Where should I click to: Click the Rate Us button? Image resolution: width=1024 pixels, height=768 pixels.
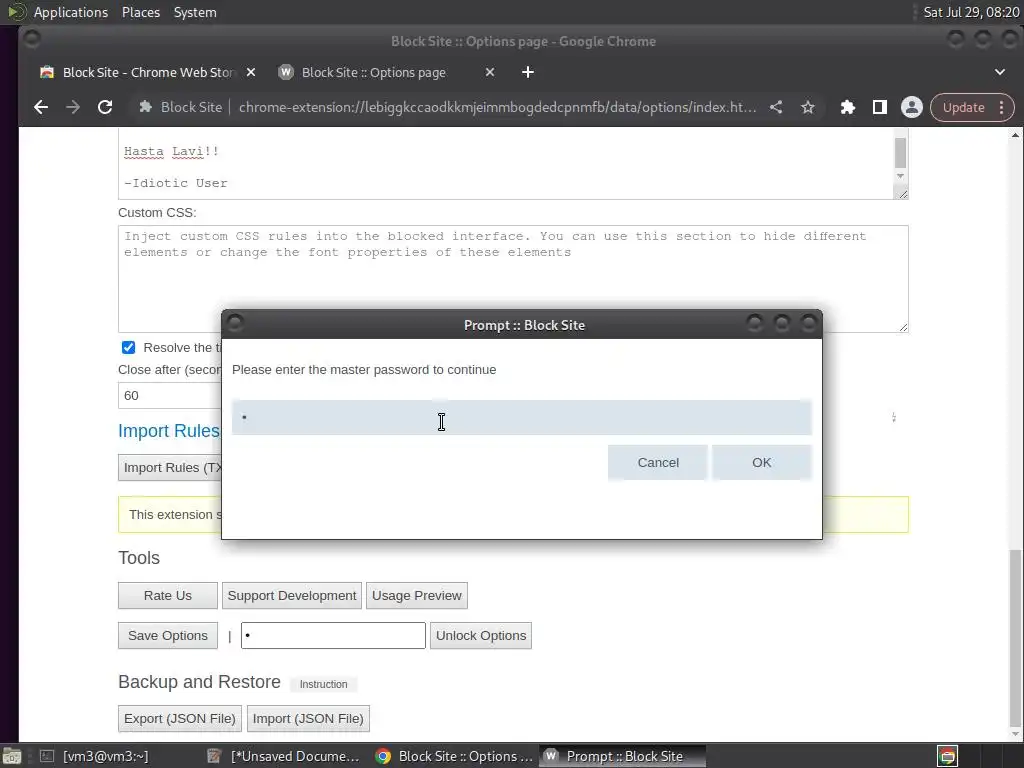coord(168,596)
